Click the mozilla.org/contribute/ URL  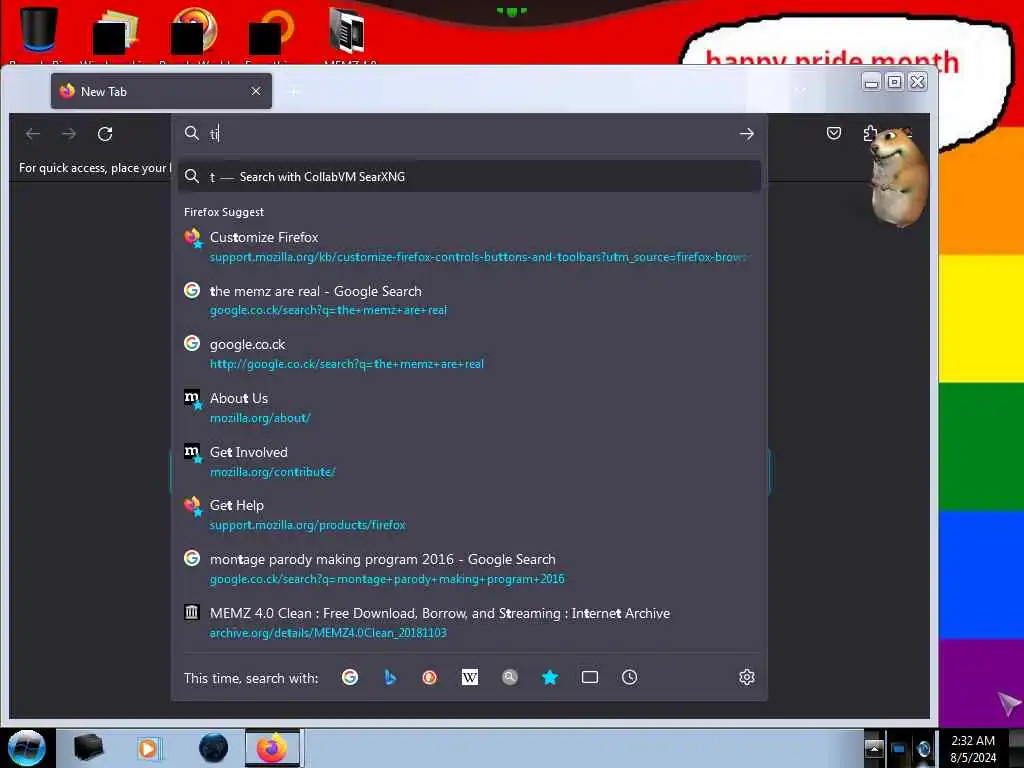click(272, 472)
